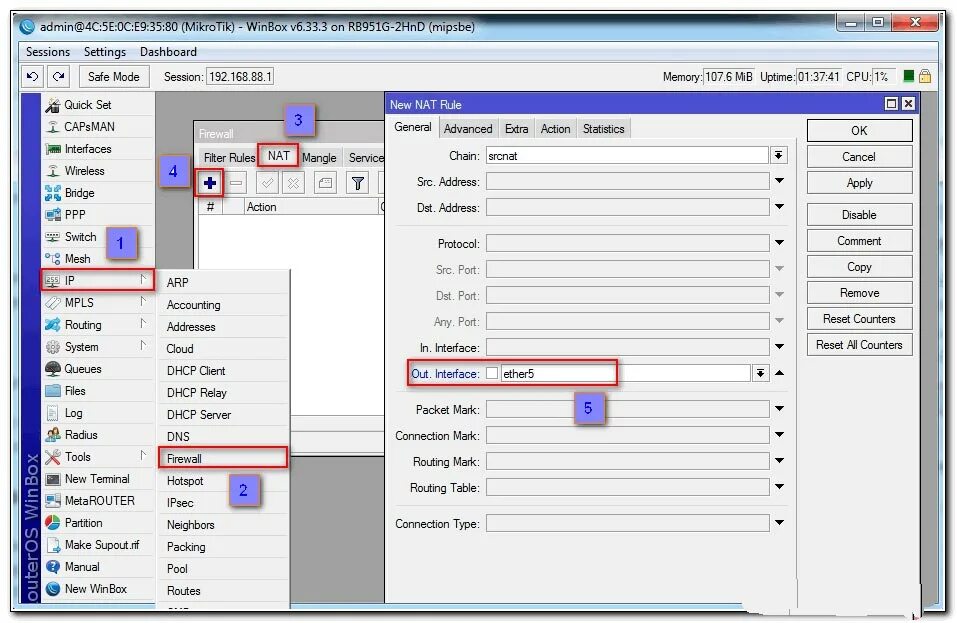957x623 pixels.
Task: Expand the Packet Mark field arrow
Action: pos(779,409)
